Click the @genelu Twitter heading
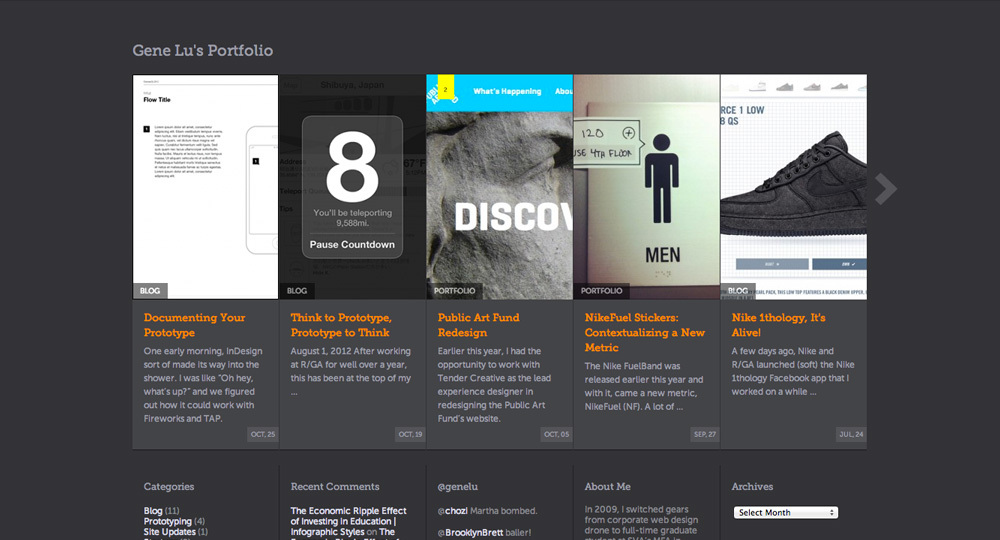 457,486
